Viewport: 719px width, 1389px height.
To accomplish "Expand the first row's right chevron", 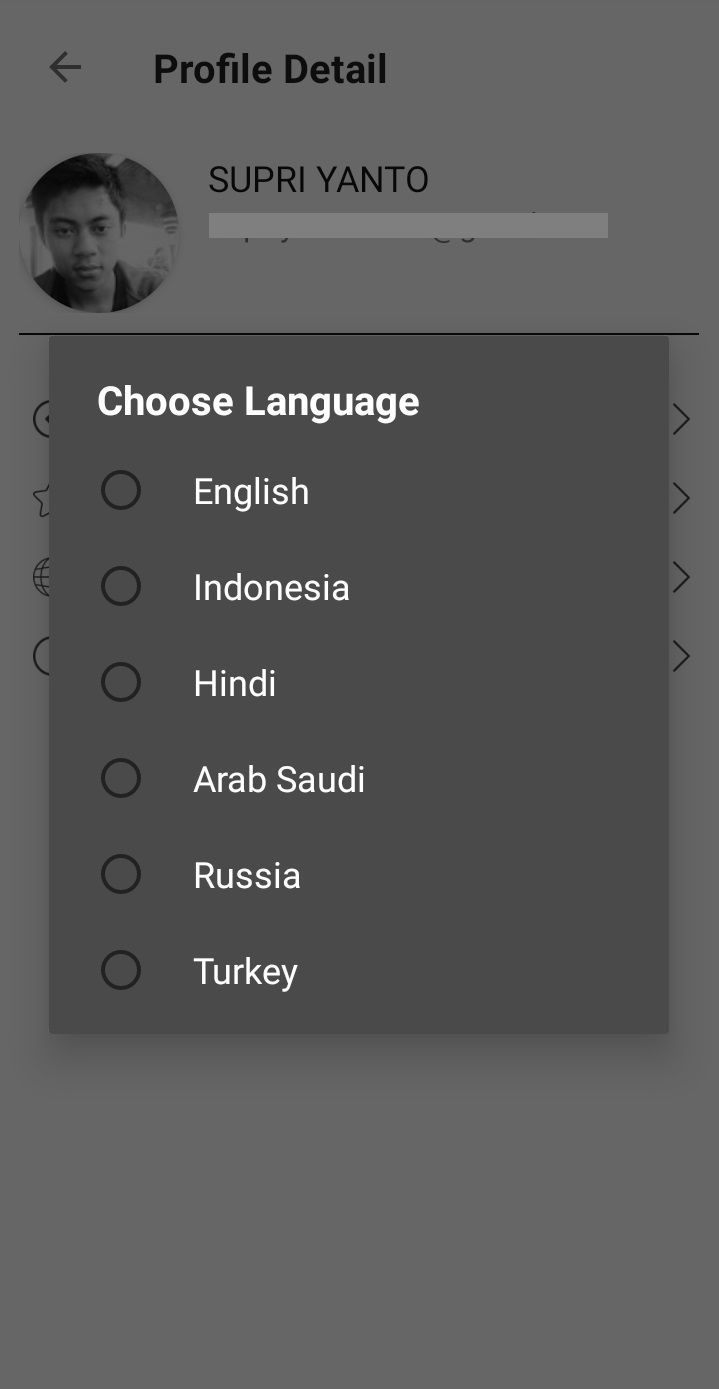I will pyautogui.click(x=682, y=420).
